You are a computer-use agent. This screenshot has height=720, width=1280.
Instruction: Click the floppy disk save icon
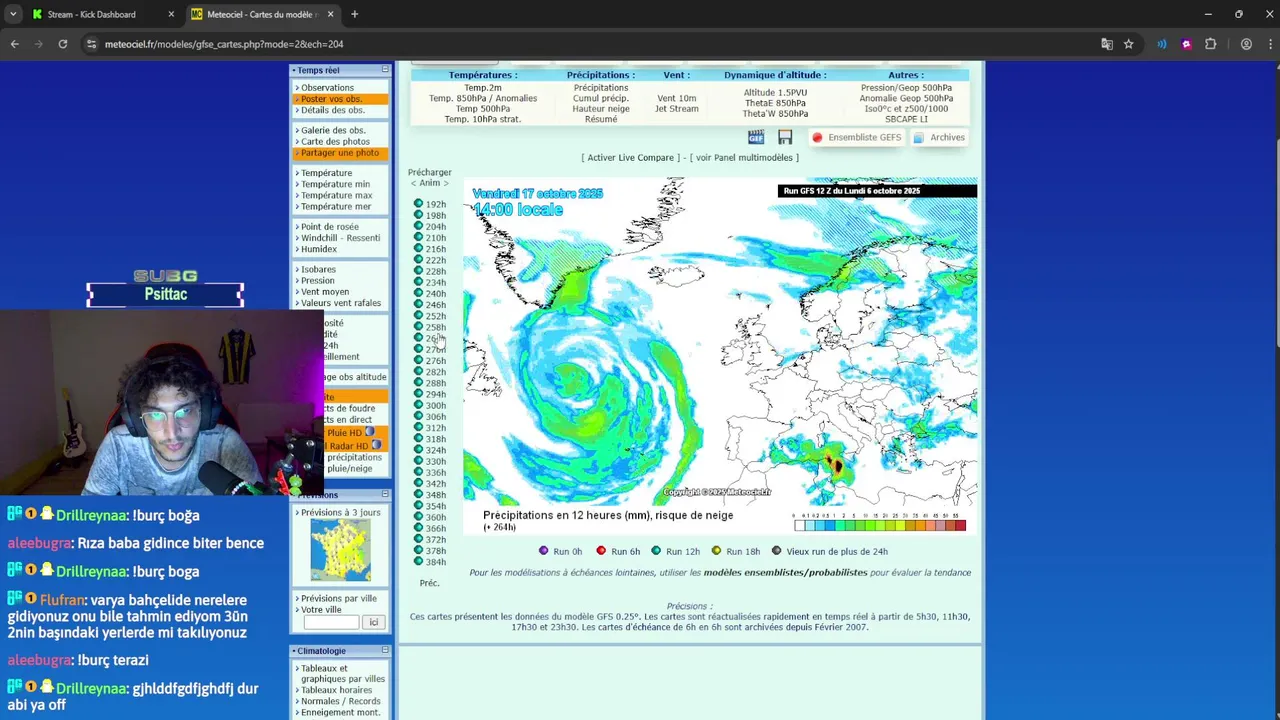pos(785,137)
